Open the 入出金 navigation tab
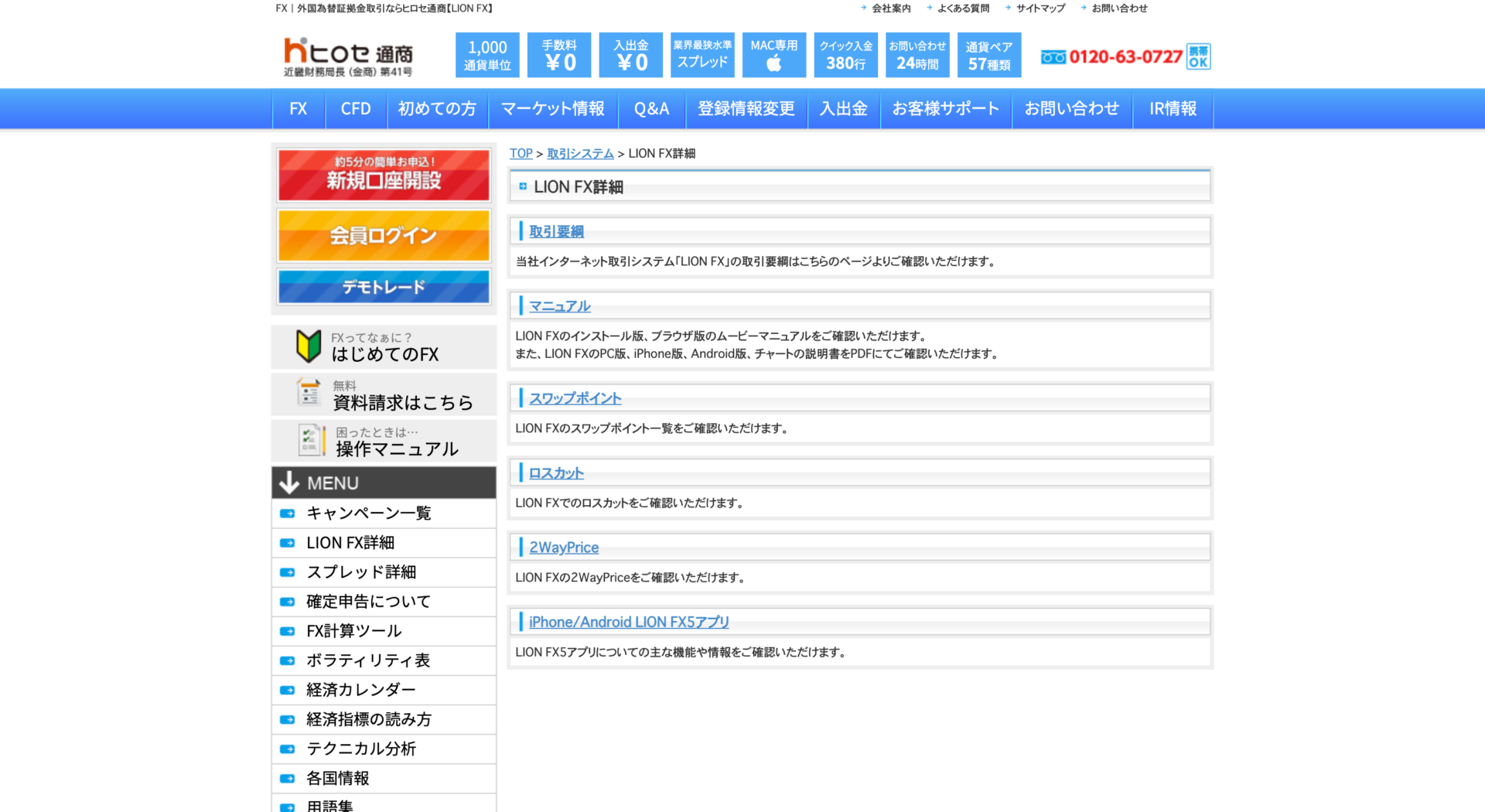This screenshot has height=812, width=1485. point(844,109)
